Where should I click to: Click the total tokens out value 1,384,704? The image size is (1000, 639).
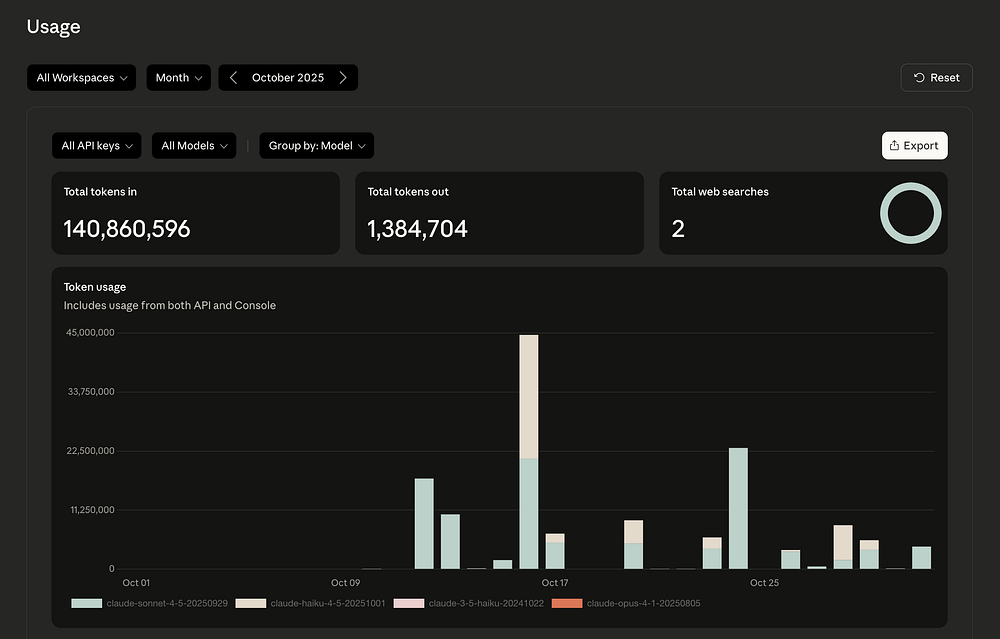click(418, 229)
